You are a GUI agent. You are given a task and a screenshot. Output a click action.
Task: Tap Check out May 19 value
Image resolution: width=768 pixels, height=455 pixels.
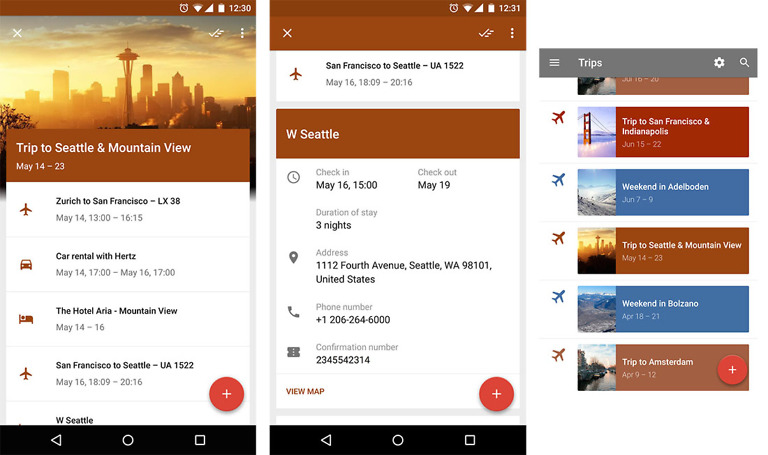(433, 185)
